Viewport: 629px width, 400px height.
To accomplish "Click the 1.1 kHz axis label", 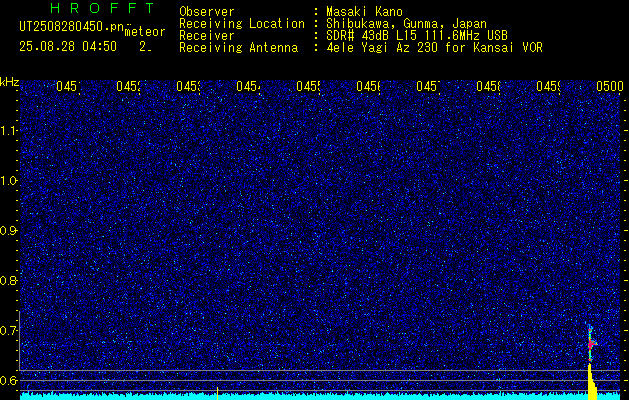I will (9, 130).
